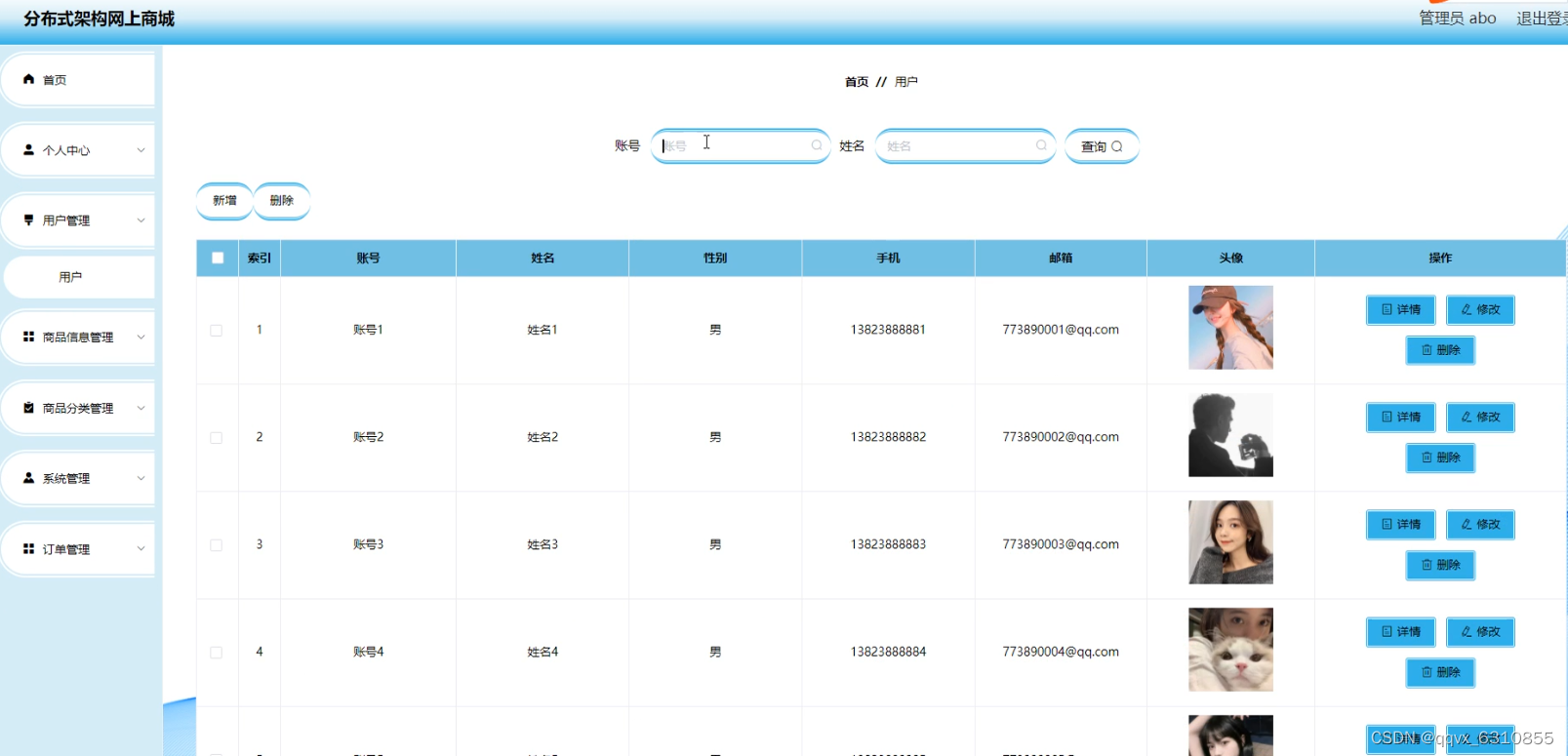This screenshot has width=1568, height=756.
Task: Delete the 账号2 user row
Action: click(1440, 457)
